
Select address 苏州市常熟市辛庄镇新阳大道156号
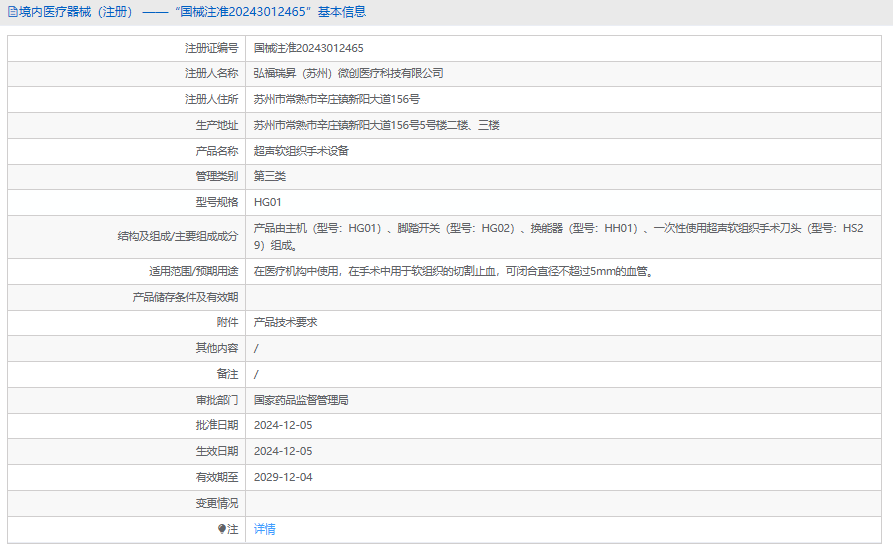337,99
